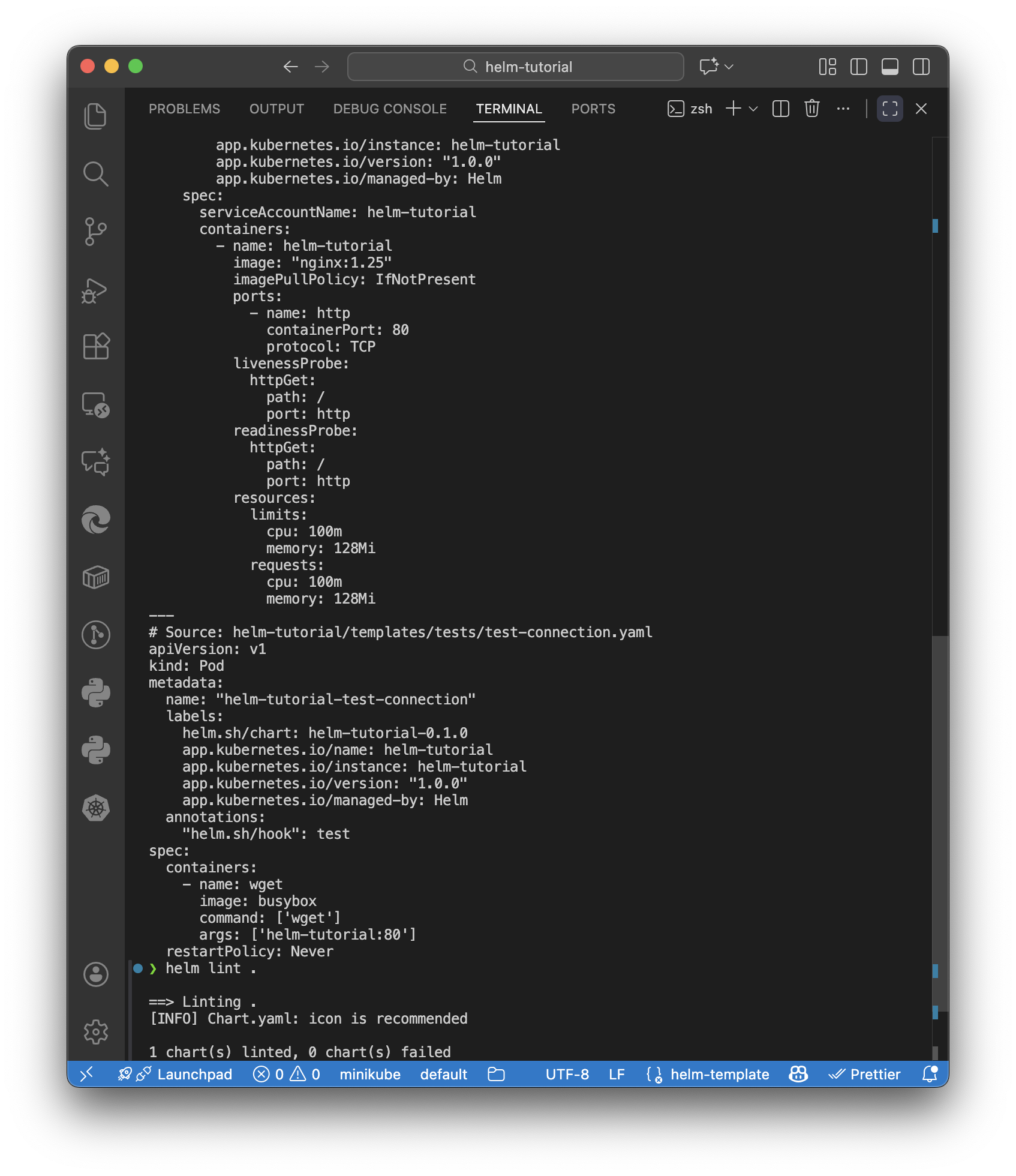Toggle primary side bar visibility
Screen dimensions: 1016x1176
click(858, 67)
